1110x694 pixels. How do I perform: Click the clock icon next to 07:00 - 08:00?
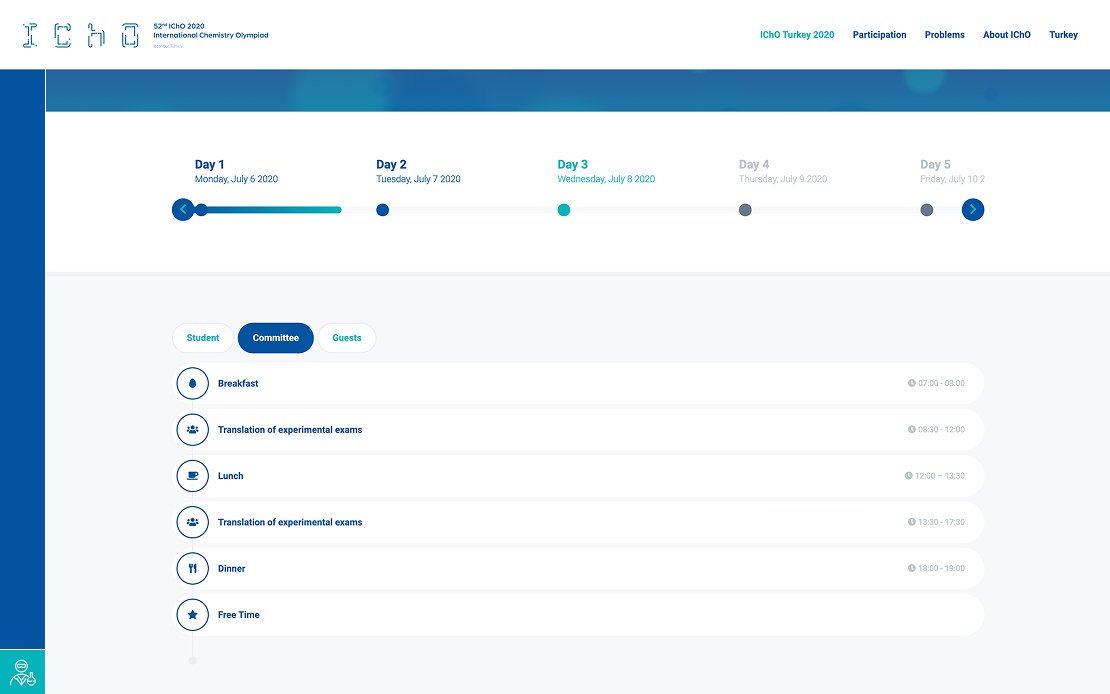[912, 383]
